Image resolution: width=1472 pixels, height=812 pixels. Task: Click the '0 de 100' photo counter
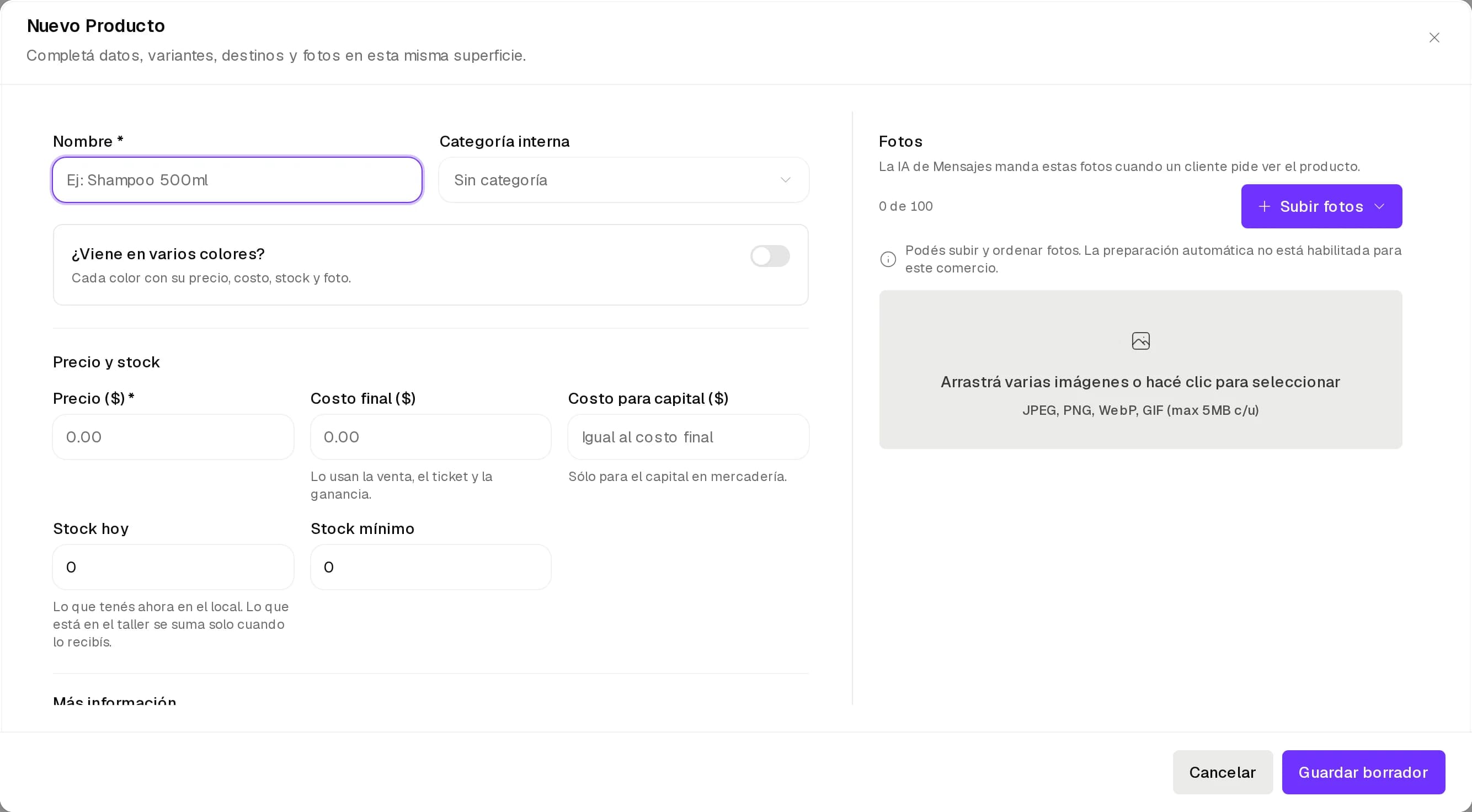coord(906,206)
